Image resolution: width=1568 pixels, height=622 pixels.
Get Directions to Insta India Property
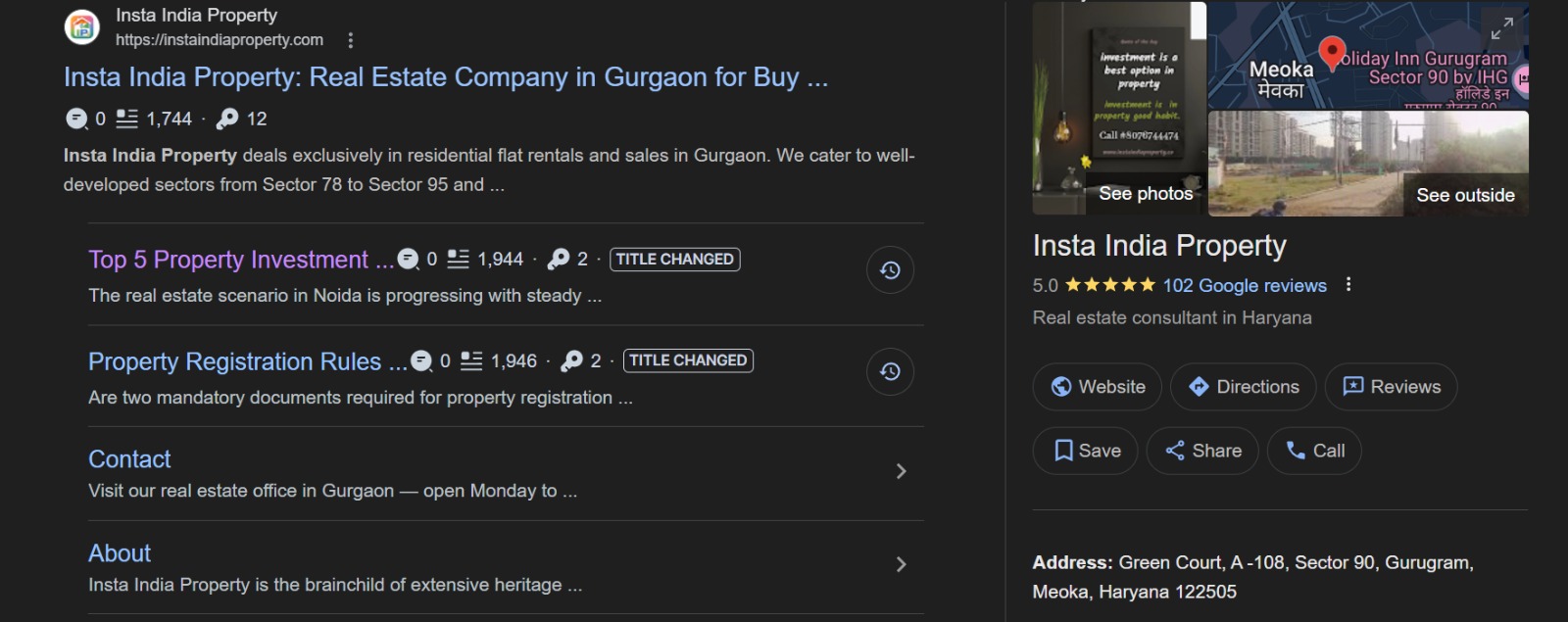click(x=1244, y=387)
